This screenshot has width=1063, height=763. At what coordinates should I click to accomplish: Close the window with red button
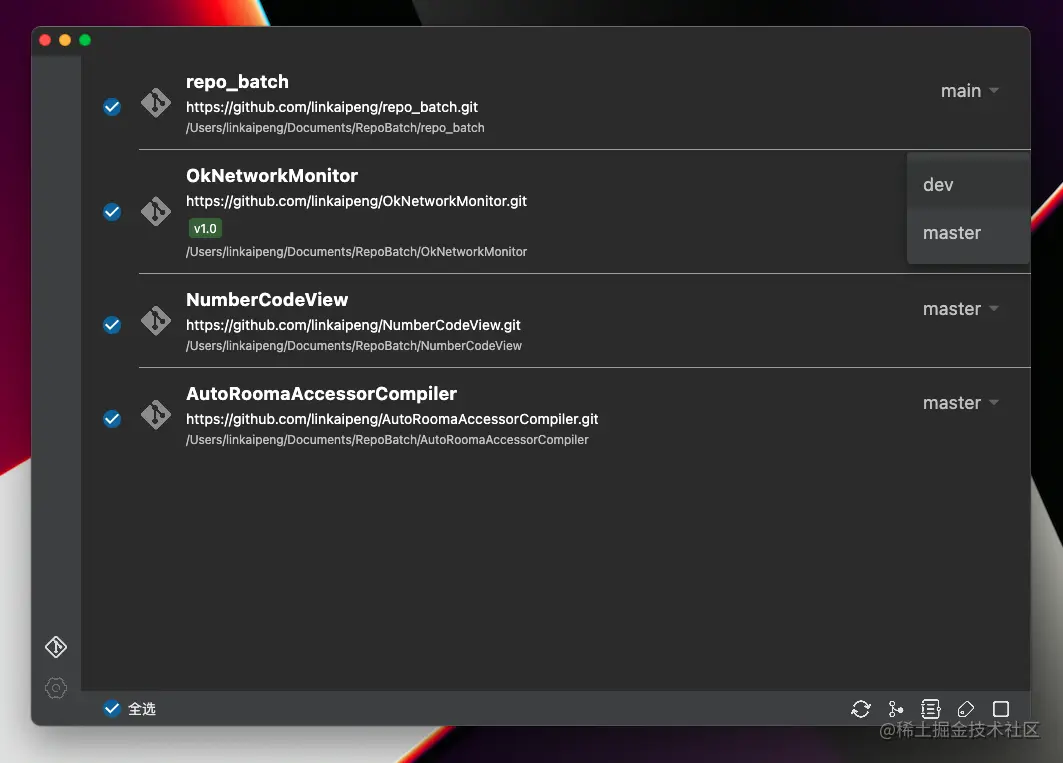click(x=45, y=40)
